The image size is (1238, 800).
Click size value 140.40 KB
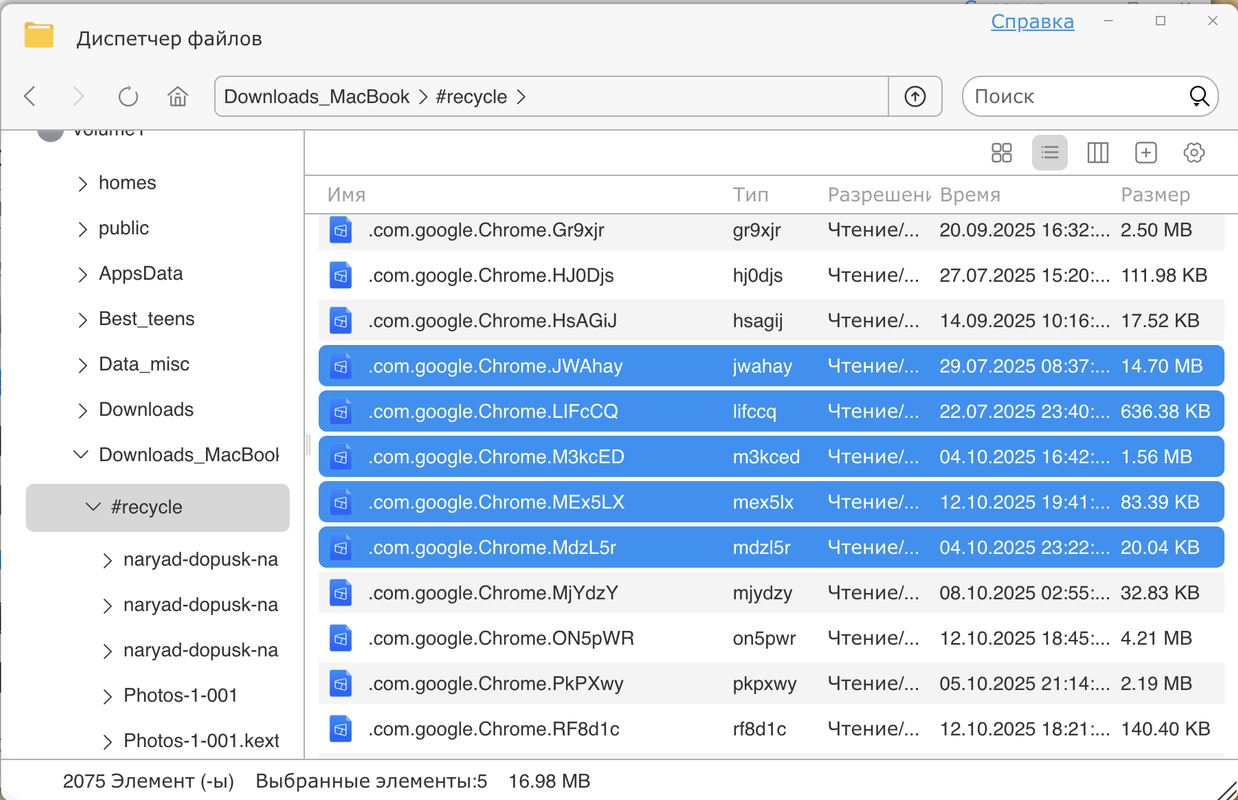click(1165, 729)
